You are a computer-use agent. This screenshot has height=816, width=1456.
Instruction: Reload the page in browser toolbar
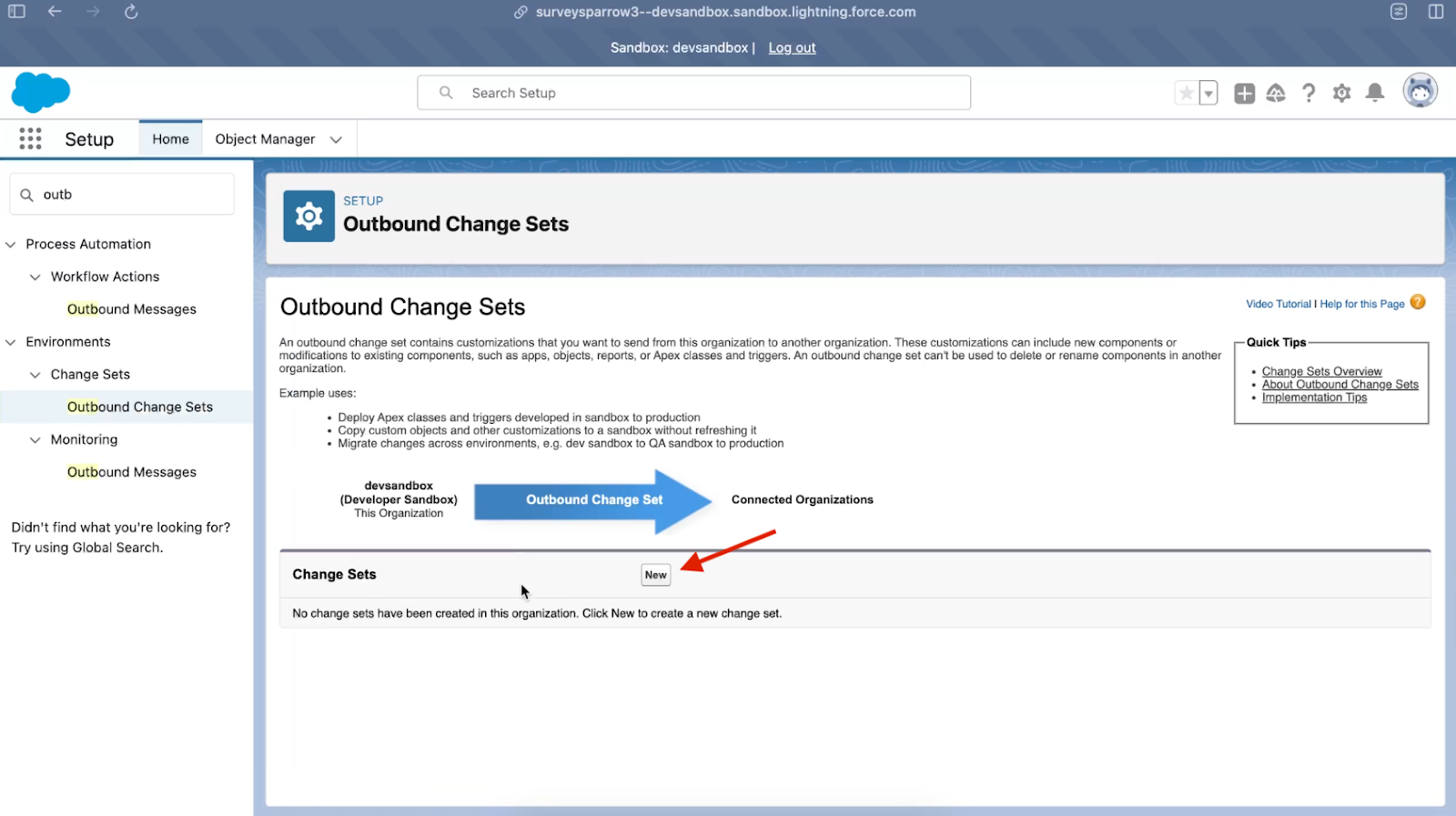coord(131,12)
